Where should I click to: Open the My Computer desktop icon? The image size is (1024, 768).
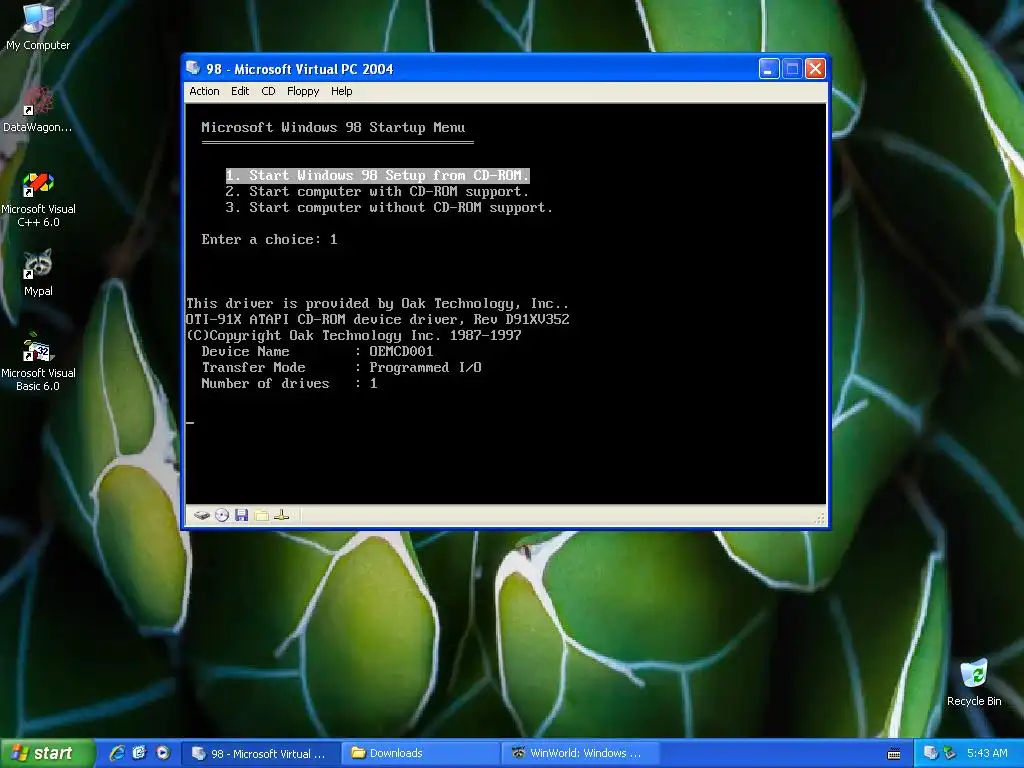38,27
